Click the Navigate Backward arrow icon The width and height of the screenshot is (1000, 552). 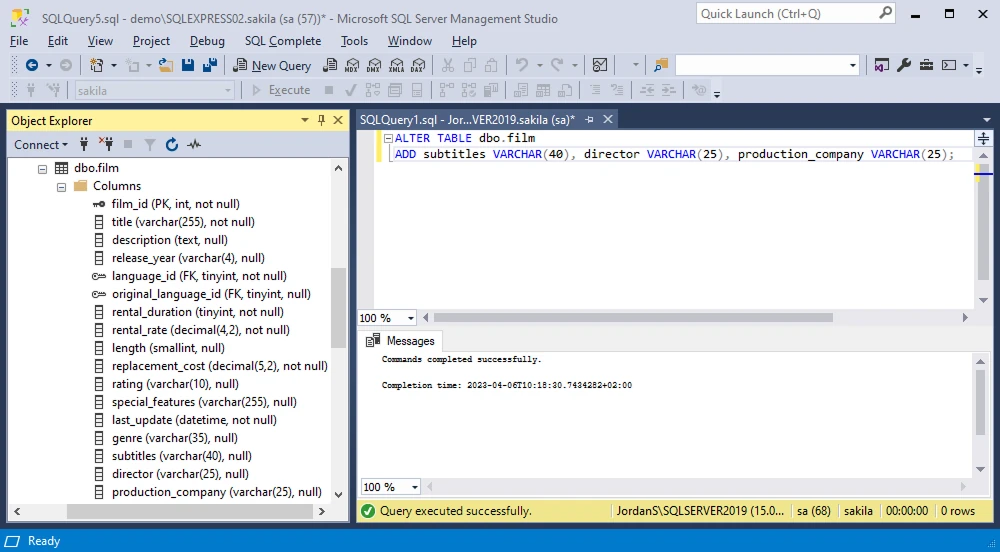tap(31, 65)
